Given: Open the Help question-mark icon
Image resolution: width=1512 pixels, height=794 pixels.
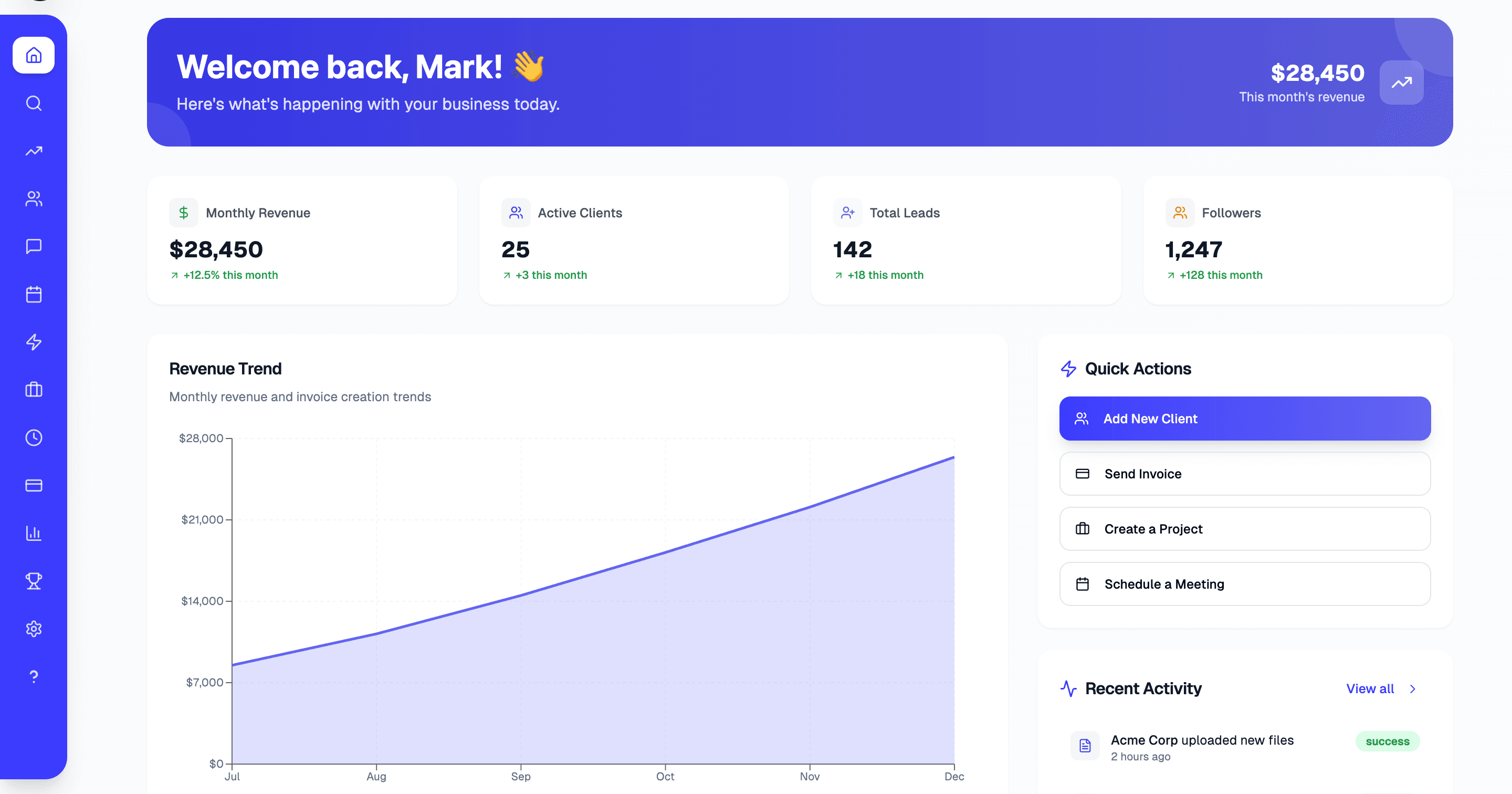Looking at the screenshot, I should click(x=34, y=676).
